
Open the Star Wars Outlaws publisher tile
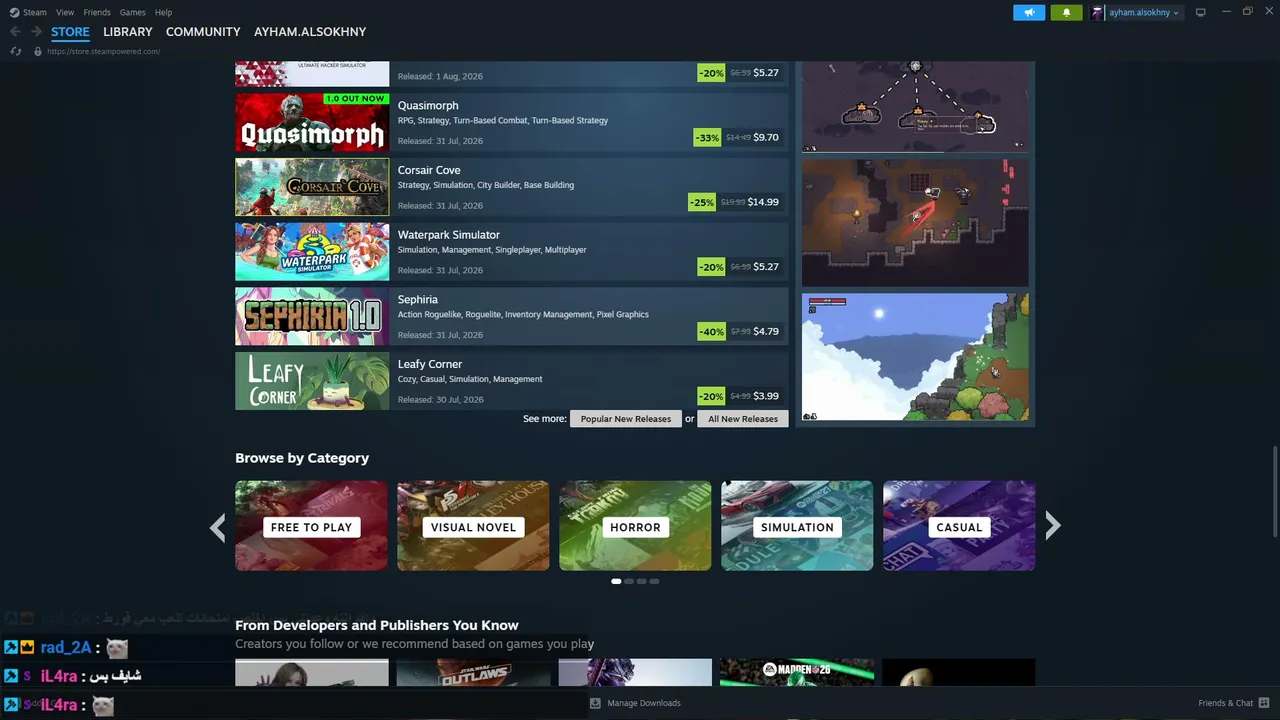(x=473, y=672)
